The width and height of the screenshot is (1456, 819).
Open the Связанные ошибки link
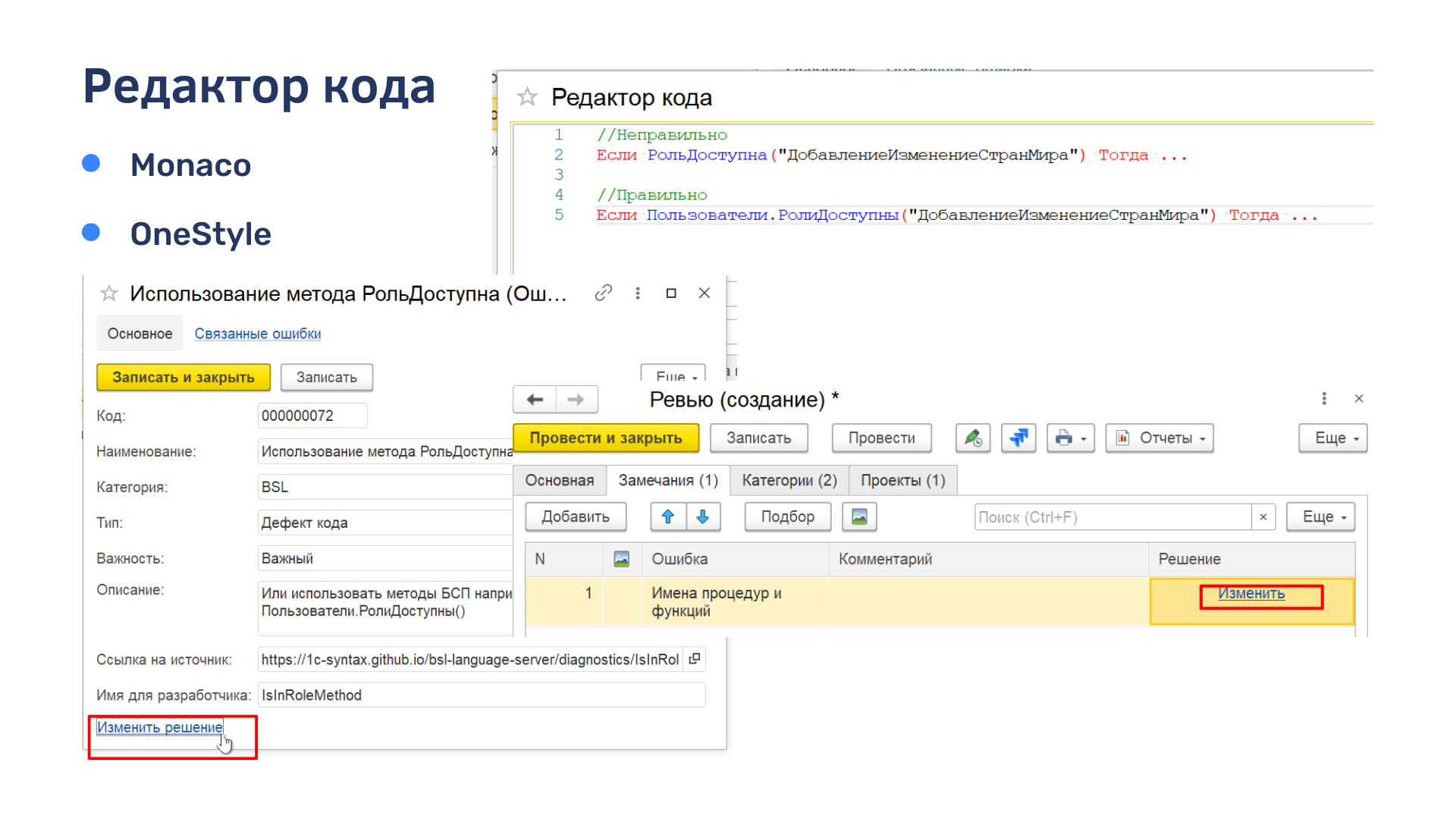point(258,334)
